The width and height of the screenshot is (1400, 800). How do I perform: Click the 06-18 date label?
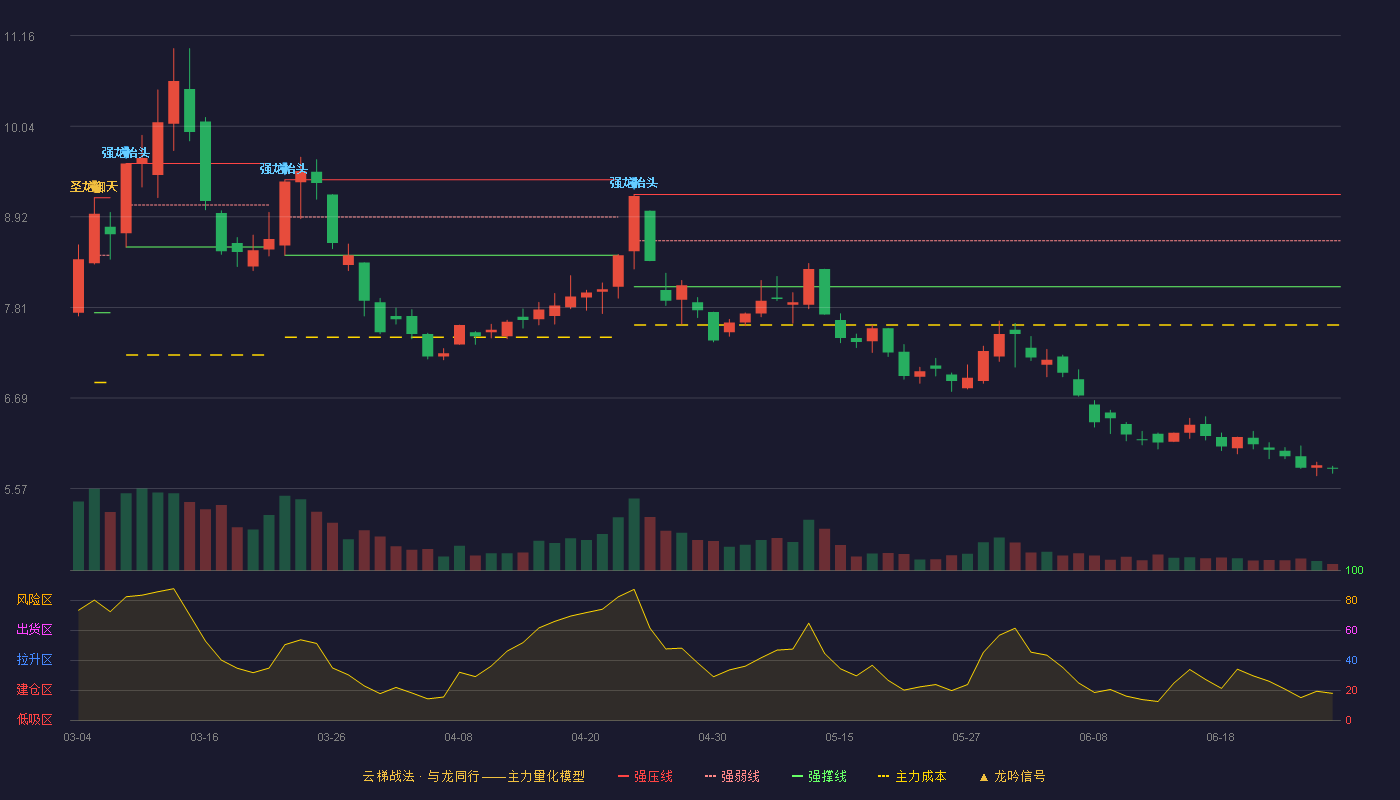point(1220,737)
